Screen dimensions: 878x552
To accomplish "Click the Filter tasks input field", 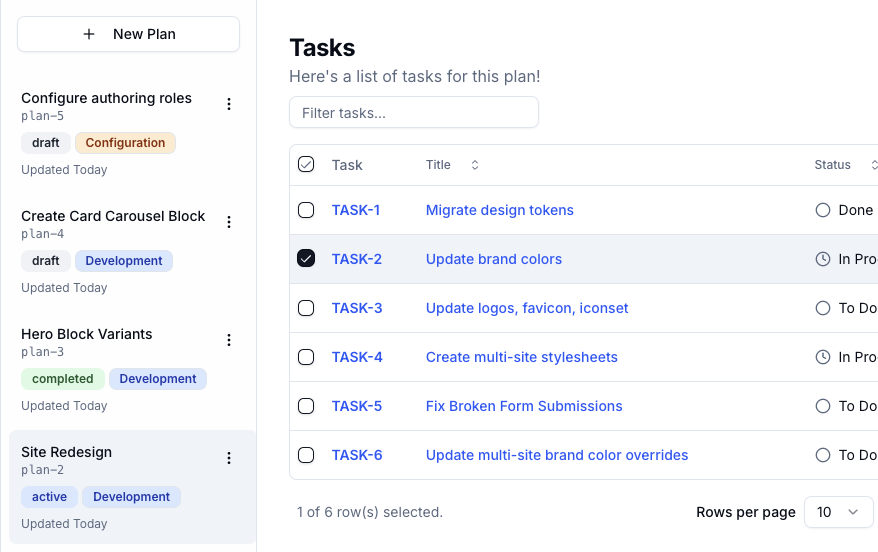I will point(414,113).
